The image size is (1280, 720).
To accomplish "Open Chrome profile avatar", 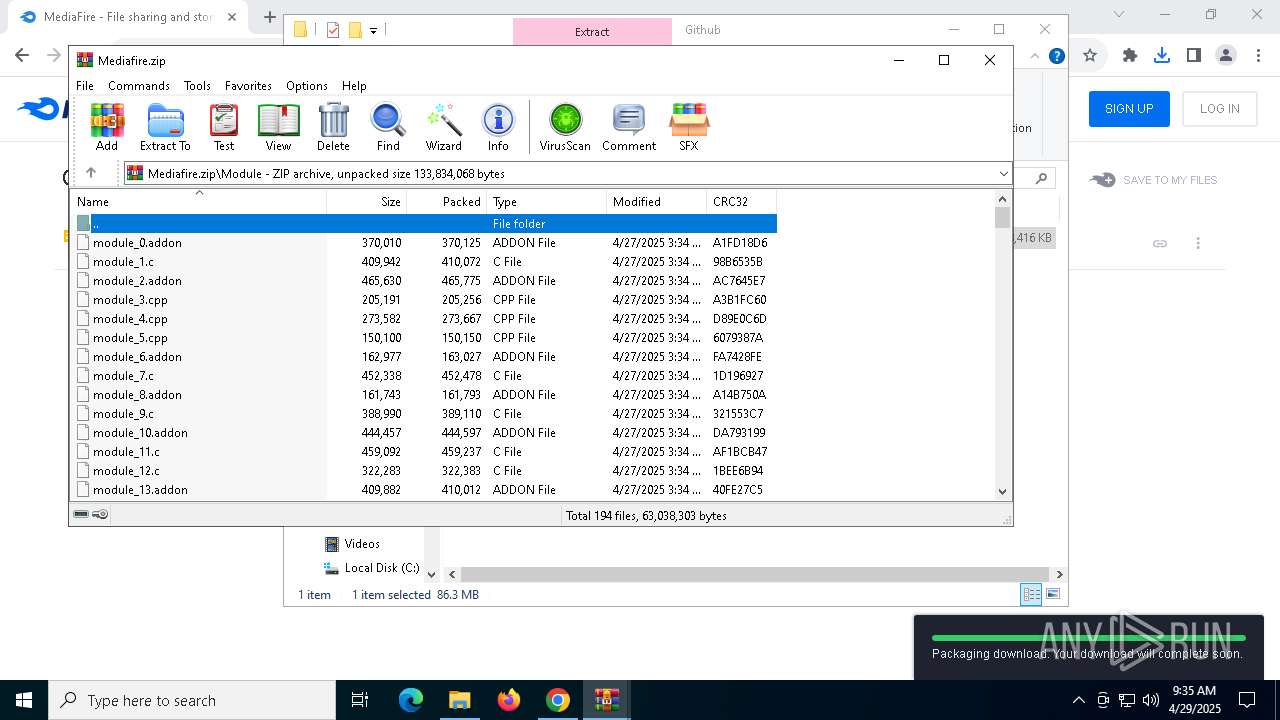I will click(x=1226, y=55).
